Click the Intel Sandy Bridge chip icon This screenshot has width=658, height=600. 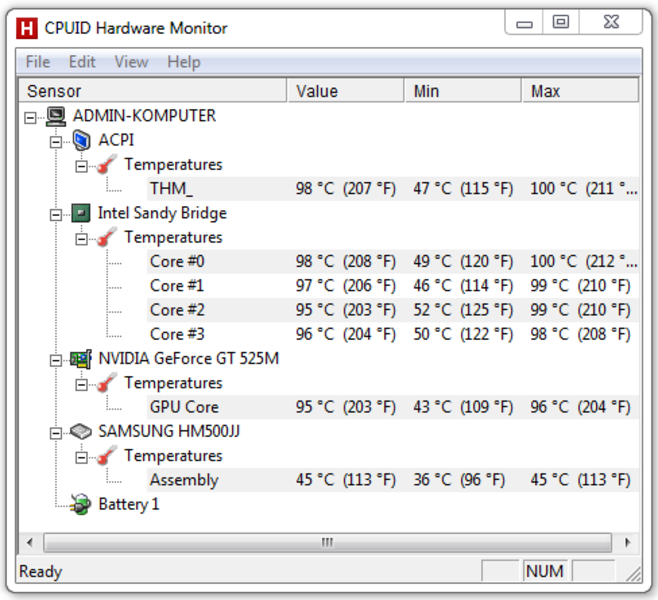coord(81,213)
